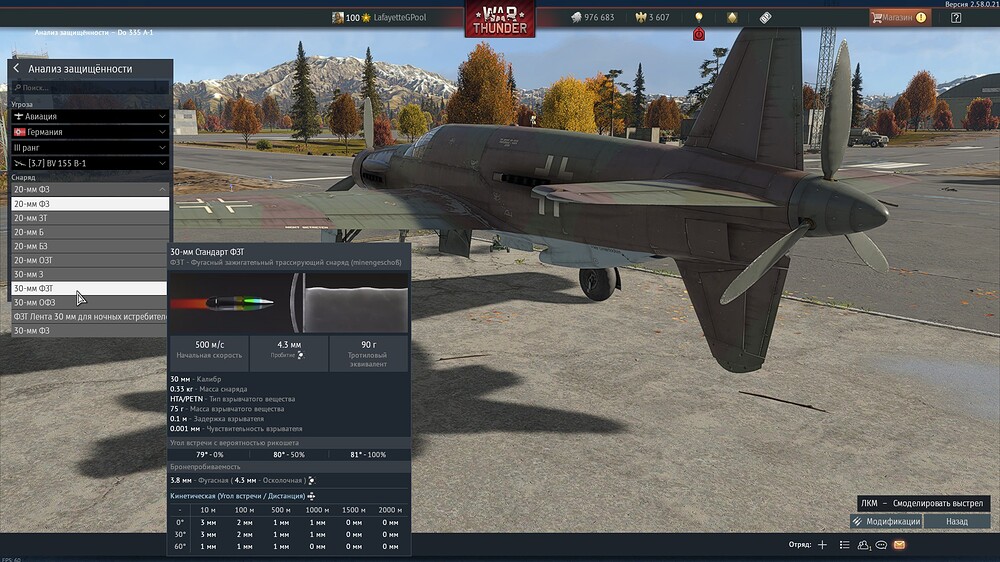Viewport: 1000px width, 562px height.
Task: Click the 79° - 0% ricochet value
Action: [x=209, y=455]
